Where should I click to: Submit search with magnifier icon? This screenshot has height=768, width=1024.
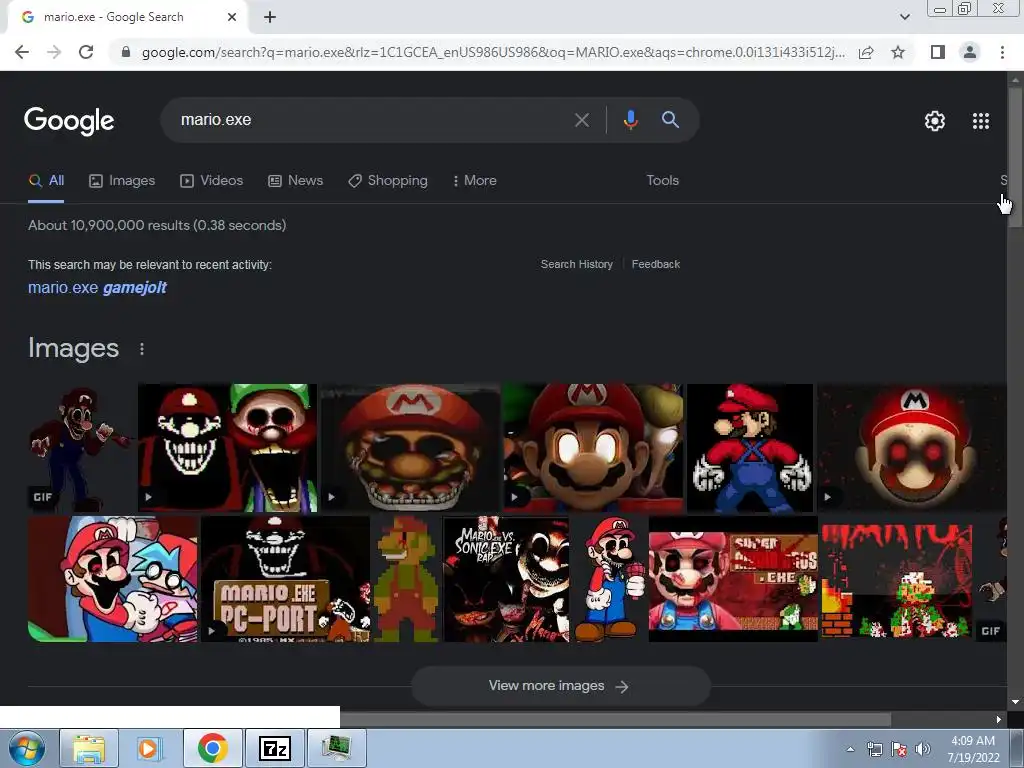670,120
